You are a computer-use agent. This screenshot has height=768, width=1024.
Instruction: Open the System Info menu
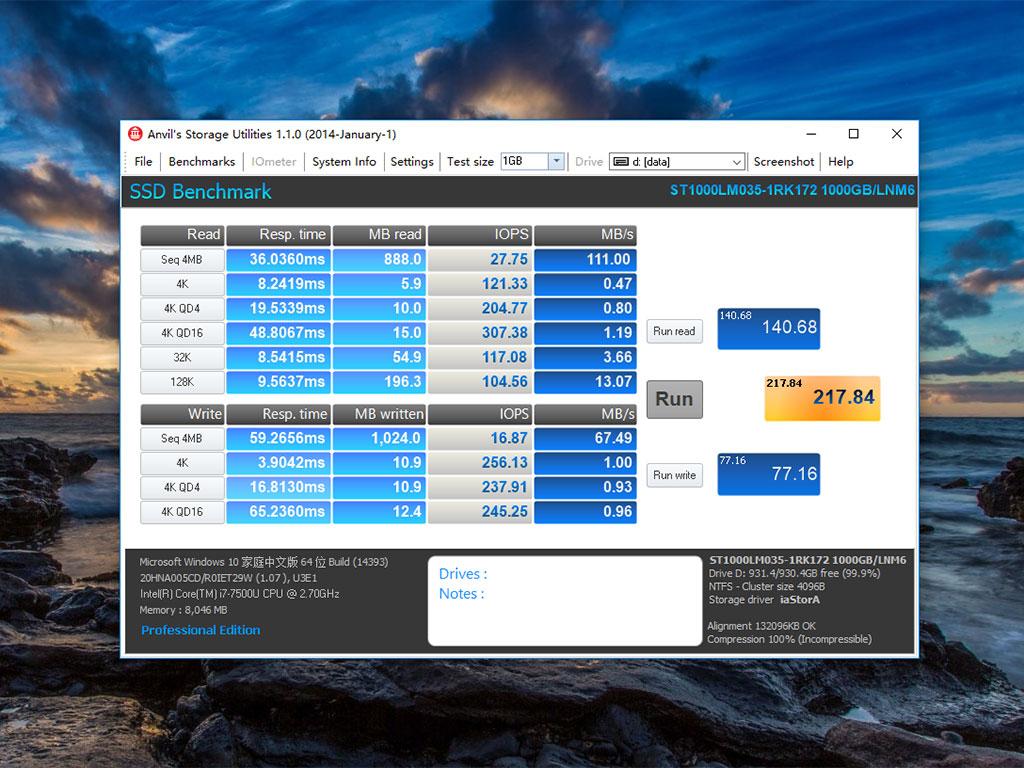click(x=344, y=161)
